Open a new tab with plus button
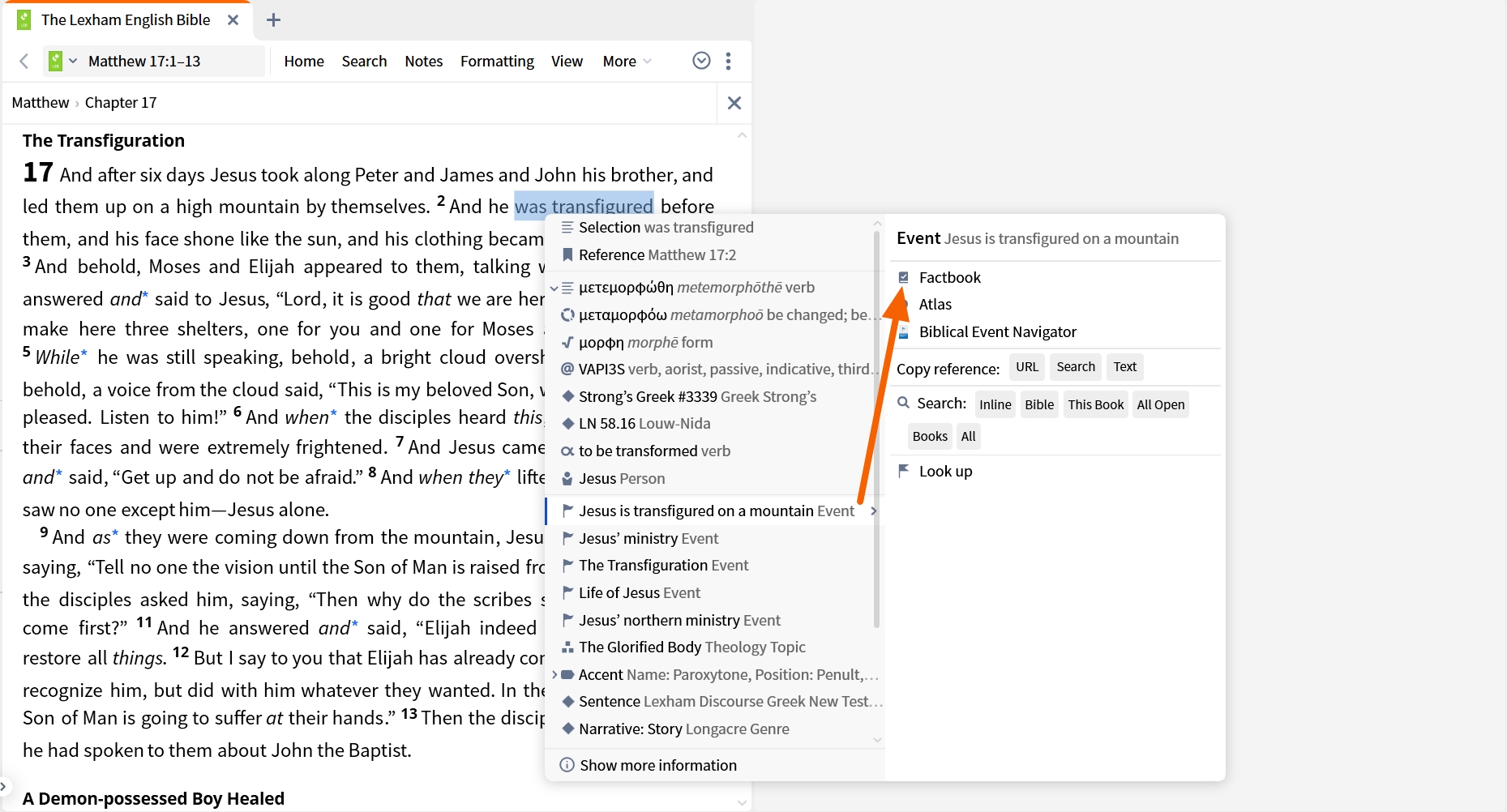The width and height of the screenshot is (1507, 812). click(273, 19)
